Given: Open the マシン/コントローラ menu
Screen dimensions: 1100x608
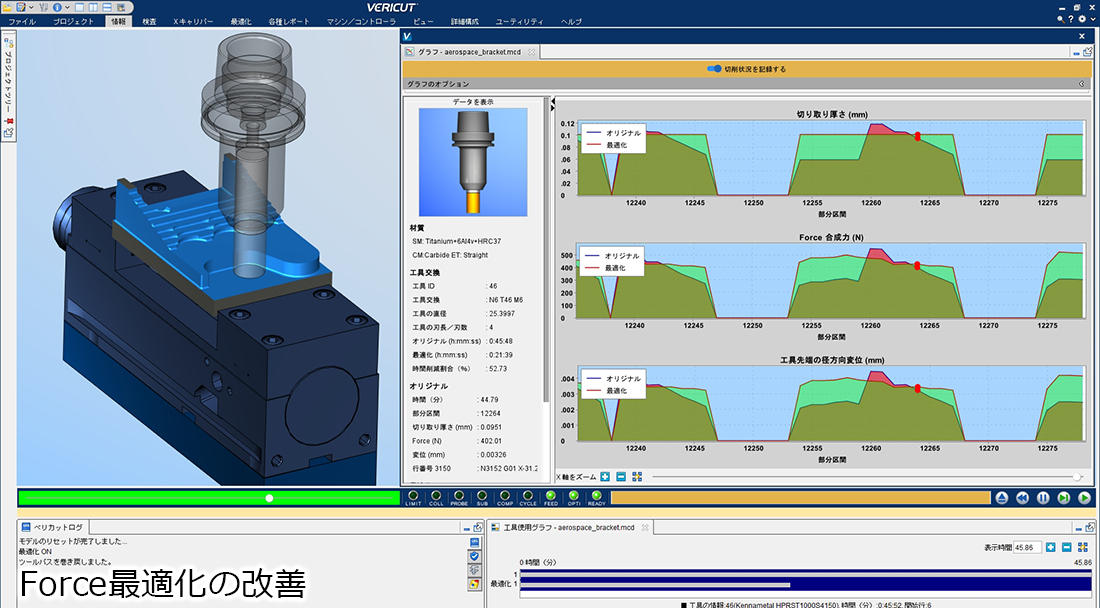Looking at the screenshot, I should 361,22.
